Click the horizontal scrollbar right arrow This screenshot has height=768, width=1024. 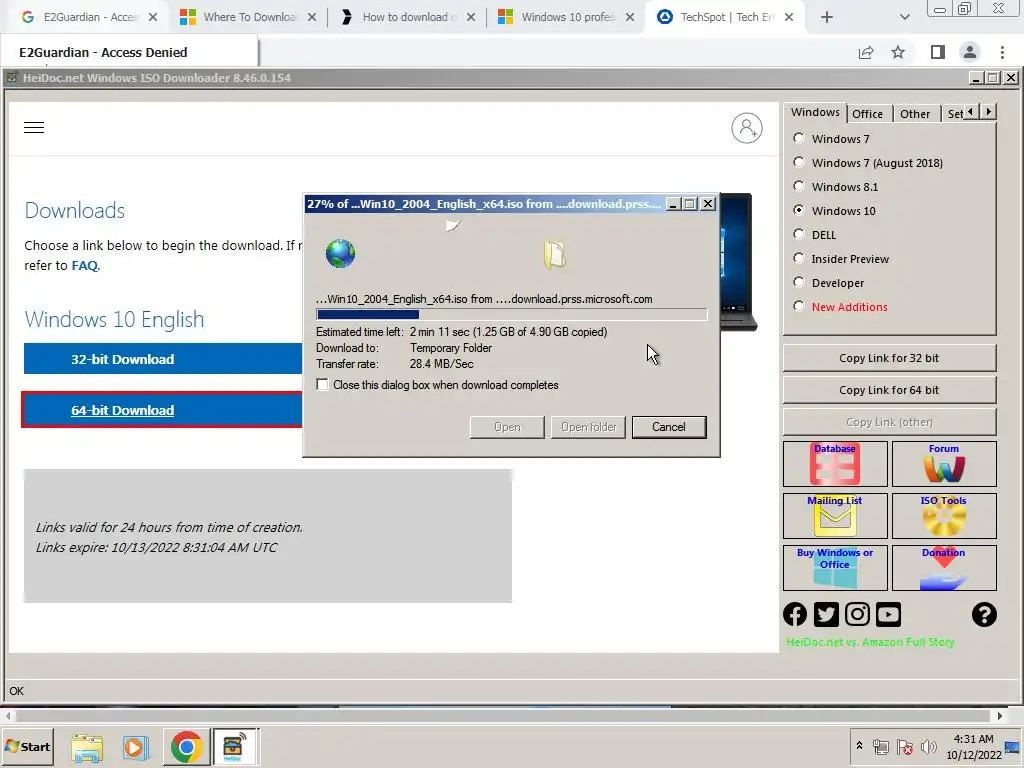[x=1000, y=716]
